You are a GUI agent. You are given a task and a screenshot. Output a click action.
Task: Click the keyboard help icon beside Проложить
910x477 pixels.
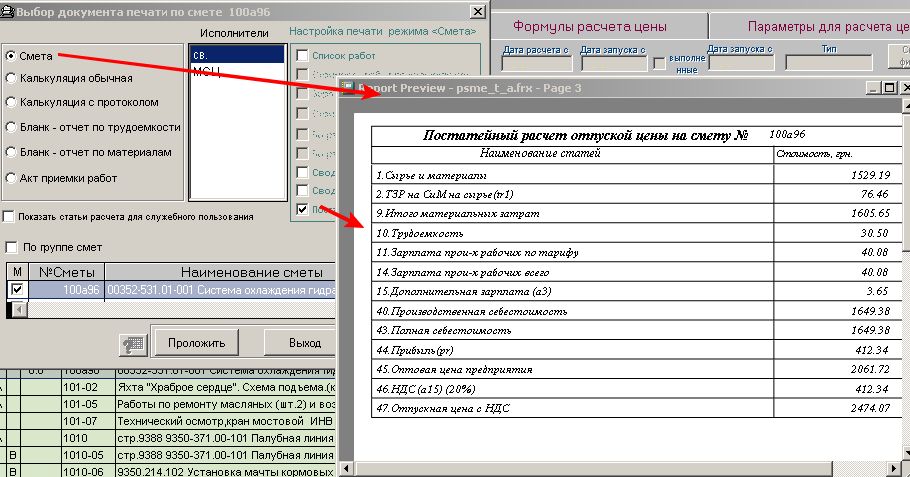(132, 343)
